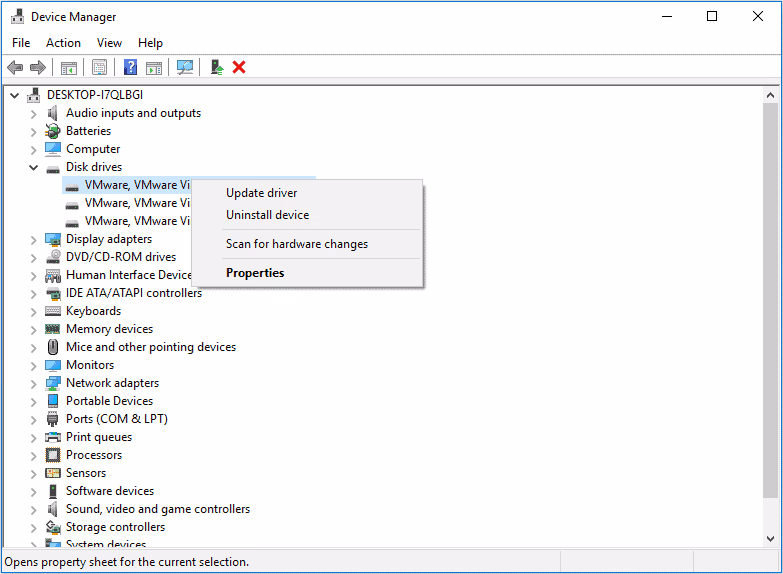
Task: Click the Batteries category icon
Action: (53, 131)
